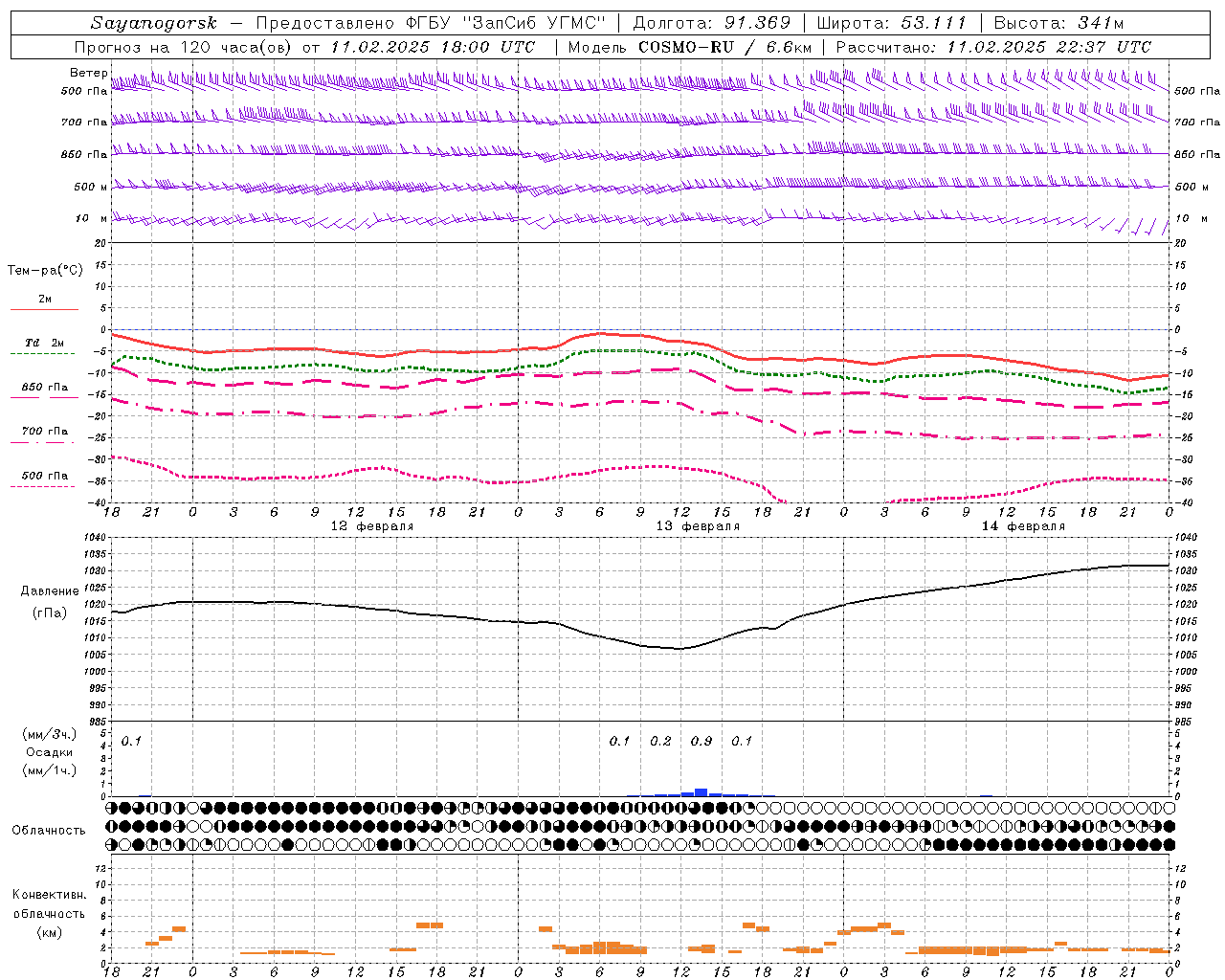
Task: Click the '(мм/1ч.)' precipitation unit label
Action: point(50,770)
